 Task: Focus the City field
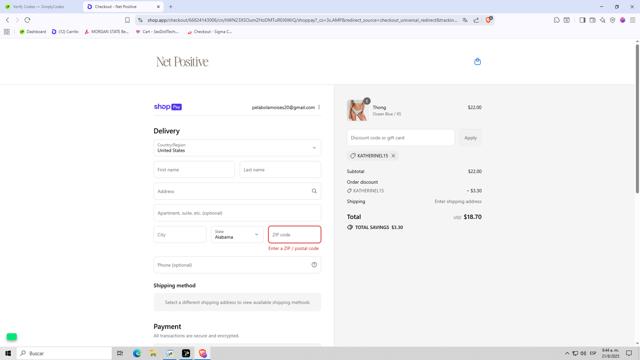pos(180,235)
